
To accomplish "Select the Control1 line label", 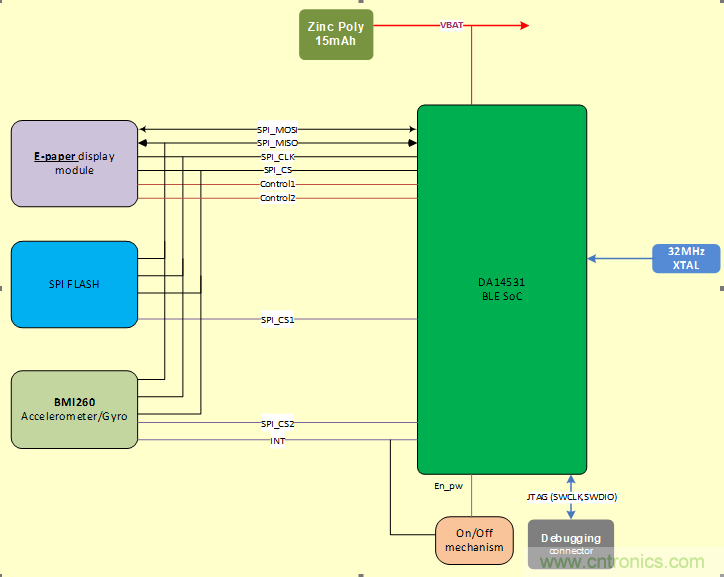I will 277,184.
